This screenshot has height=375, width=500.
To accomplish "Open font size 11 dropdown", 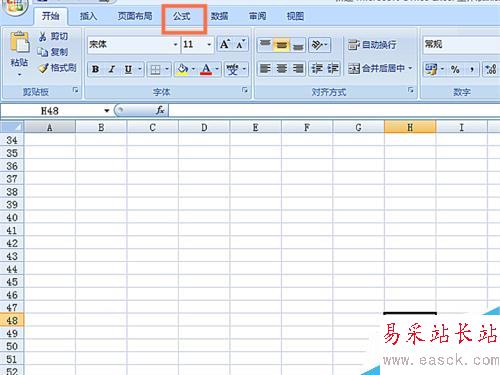I will [209, 45].
